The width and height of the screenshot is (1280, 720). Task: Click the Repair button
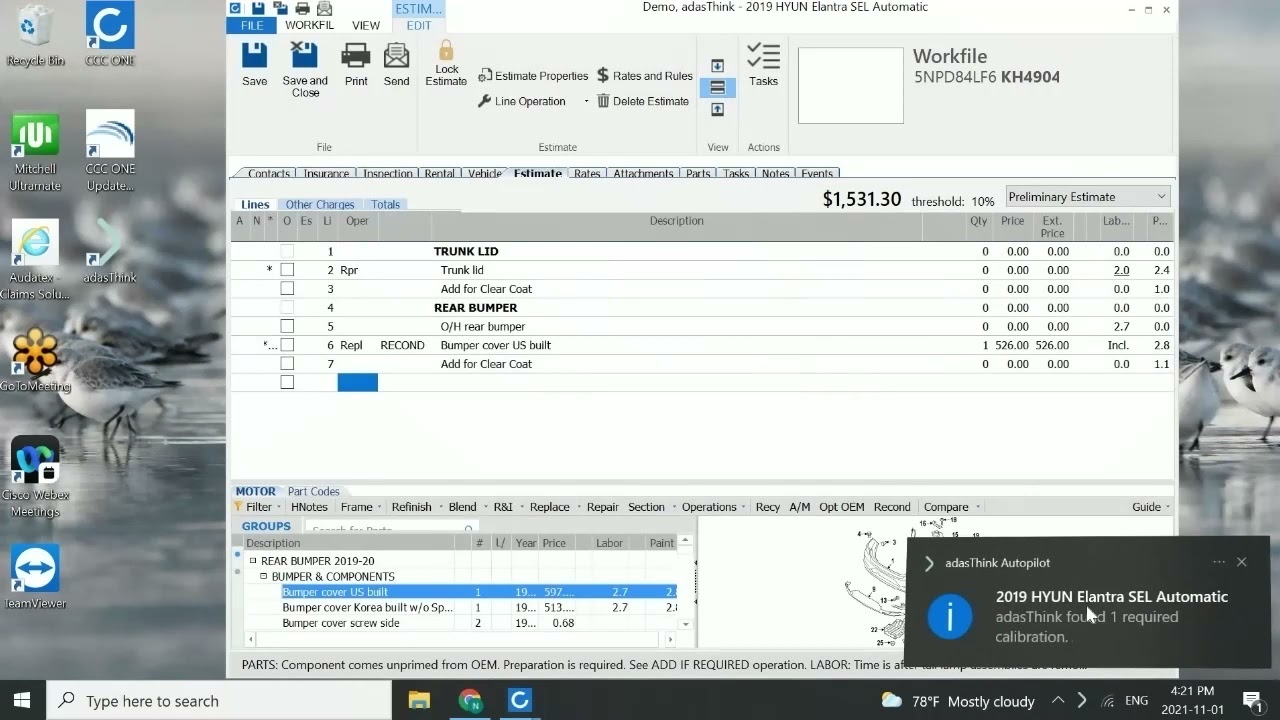coord(602,507)
